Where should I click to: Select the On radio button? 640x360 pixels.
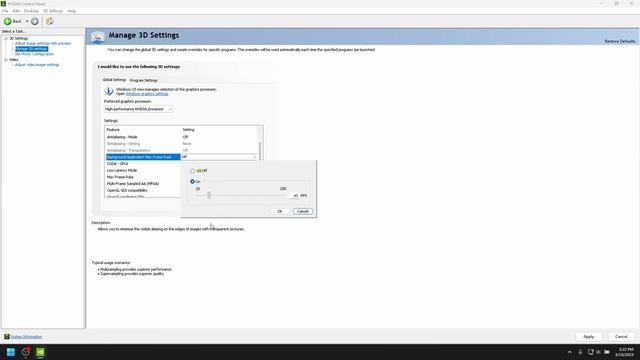[192, 181]
